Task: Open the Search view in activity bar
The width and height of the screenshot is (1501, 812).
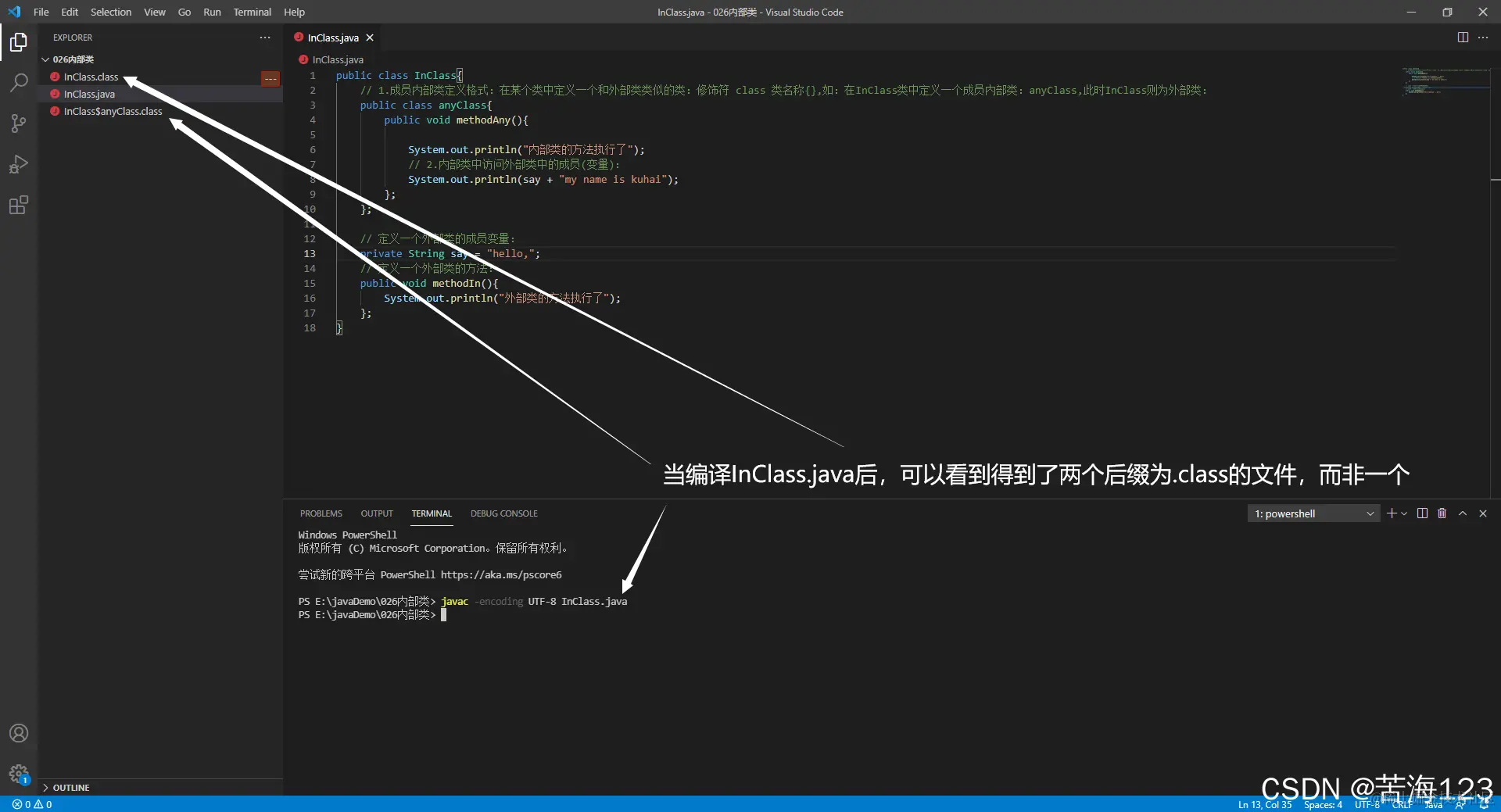Action: 19,82
